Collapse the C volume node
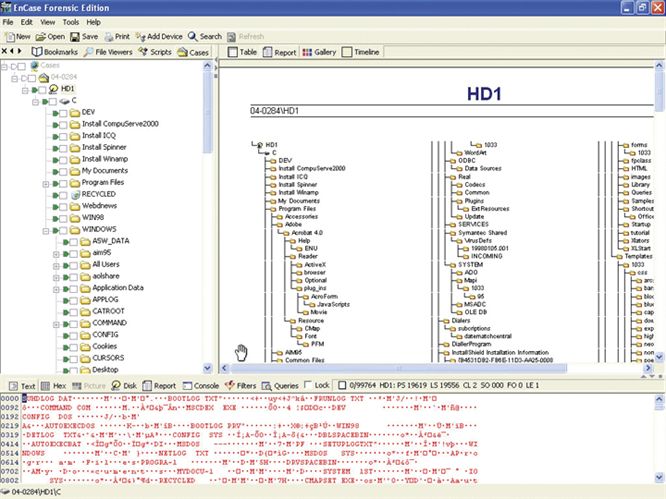The width and height of the screenshot is (666, 499). pos(35,101)
